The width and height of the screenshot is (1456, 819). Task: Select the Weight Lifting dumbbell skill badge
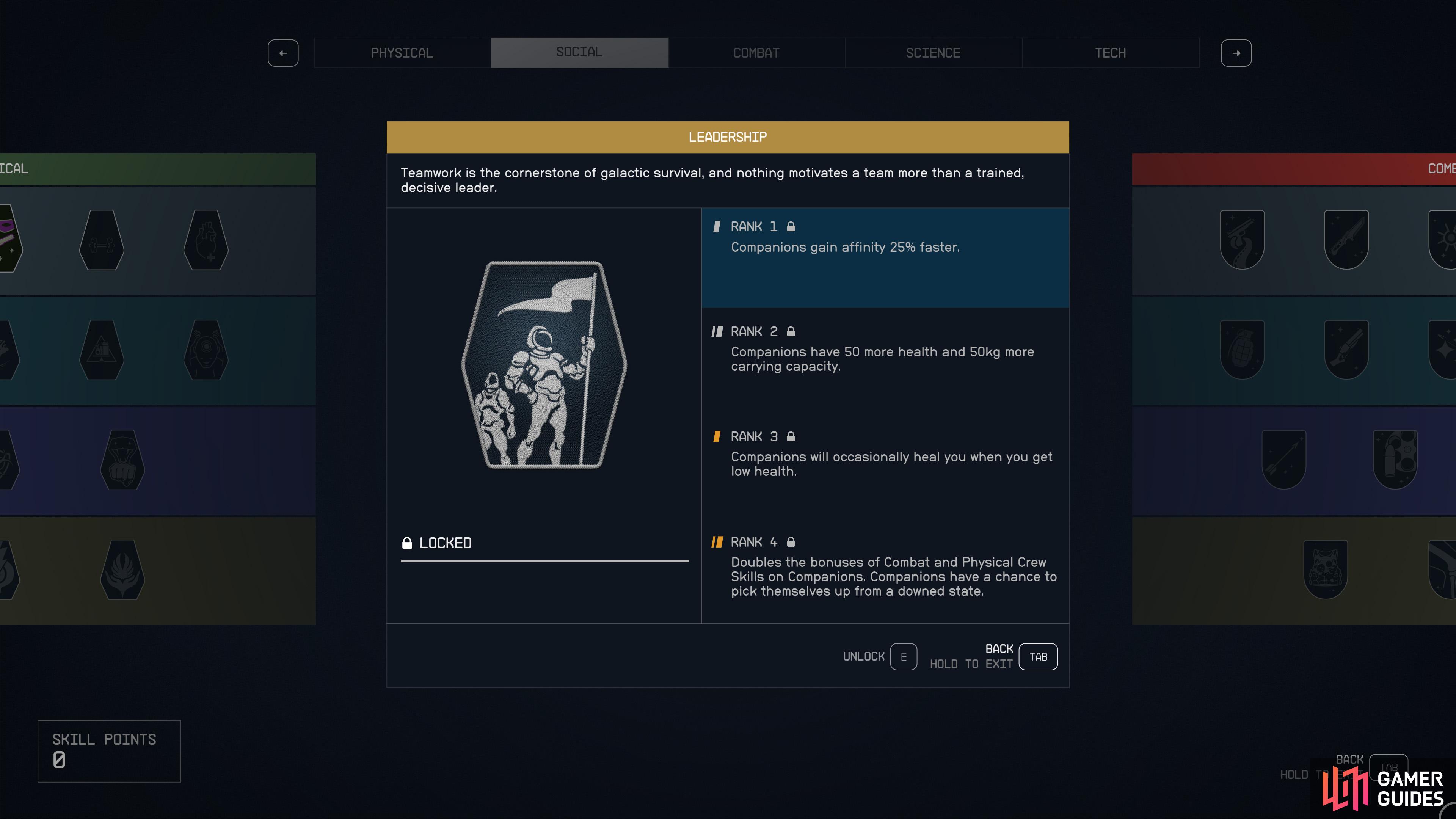click(102, 240)
